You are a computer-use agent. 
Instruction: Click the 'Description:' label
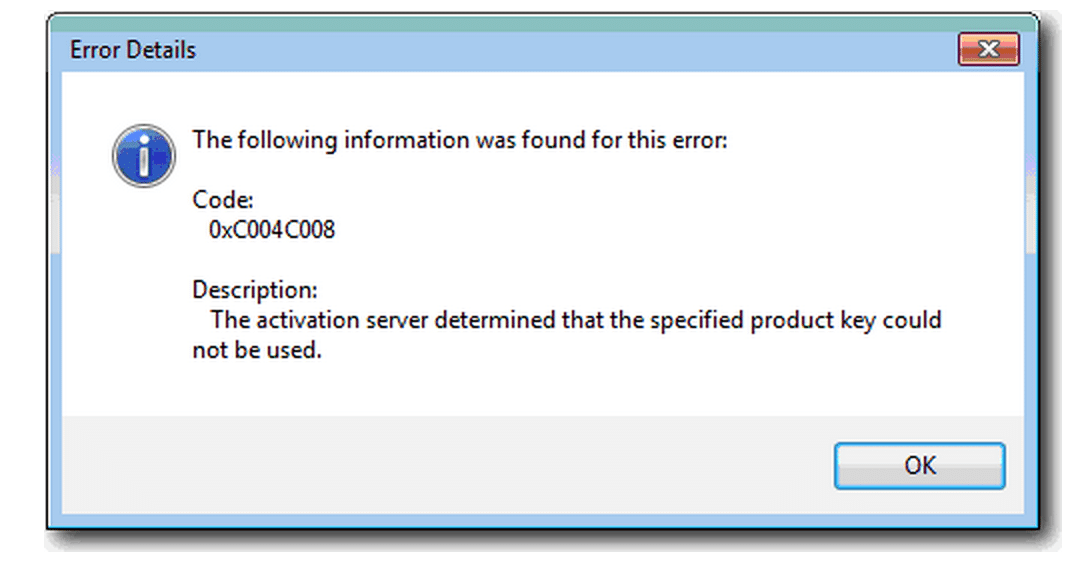tap(255, 290)
